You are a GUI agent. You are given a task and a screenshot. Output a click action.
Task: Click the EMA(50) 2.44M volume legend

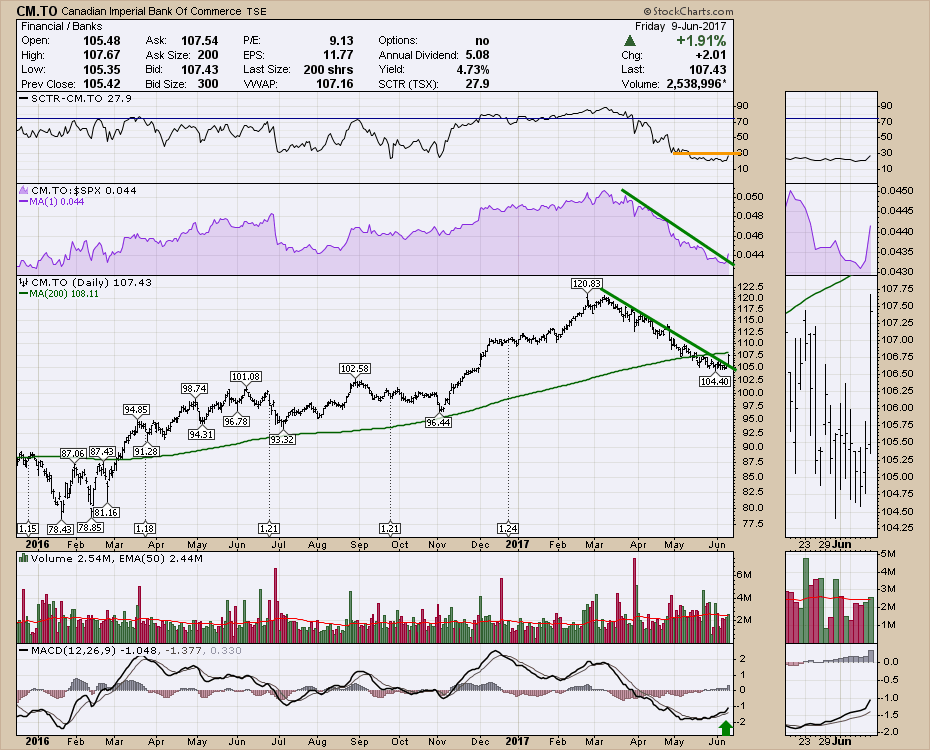(x=161, y=558)
